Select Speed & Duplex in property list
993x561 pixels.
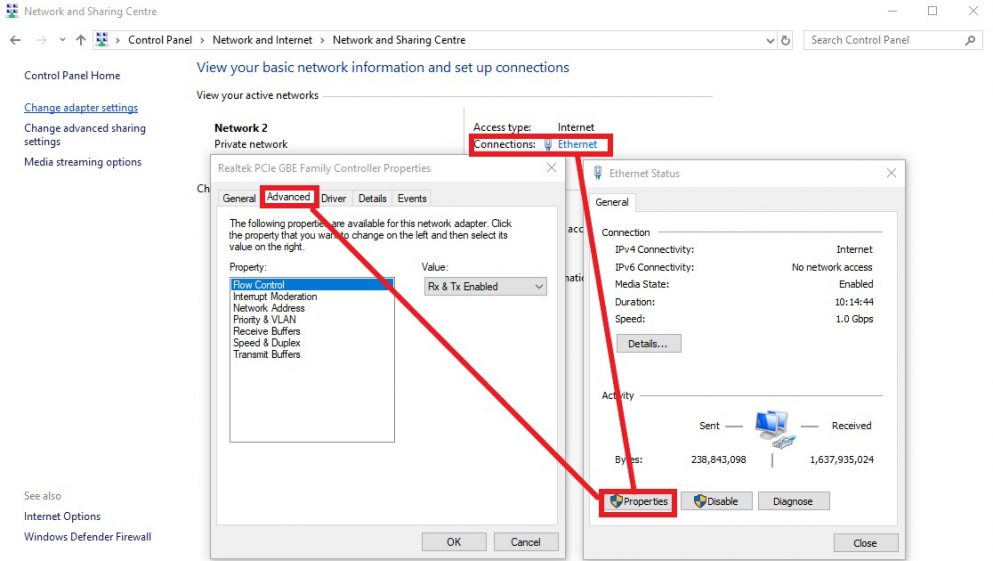point(266,343)
